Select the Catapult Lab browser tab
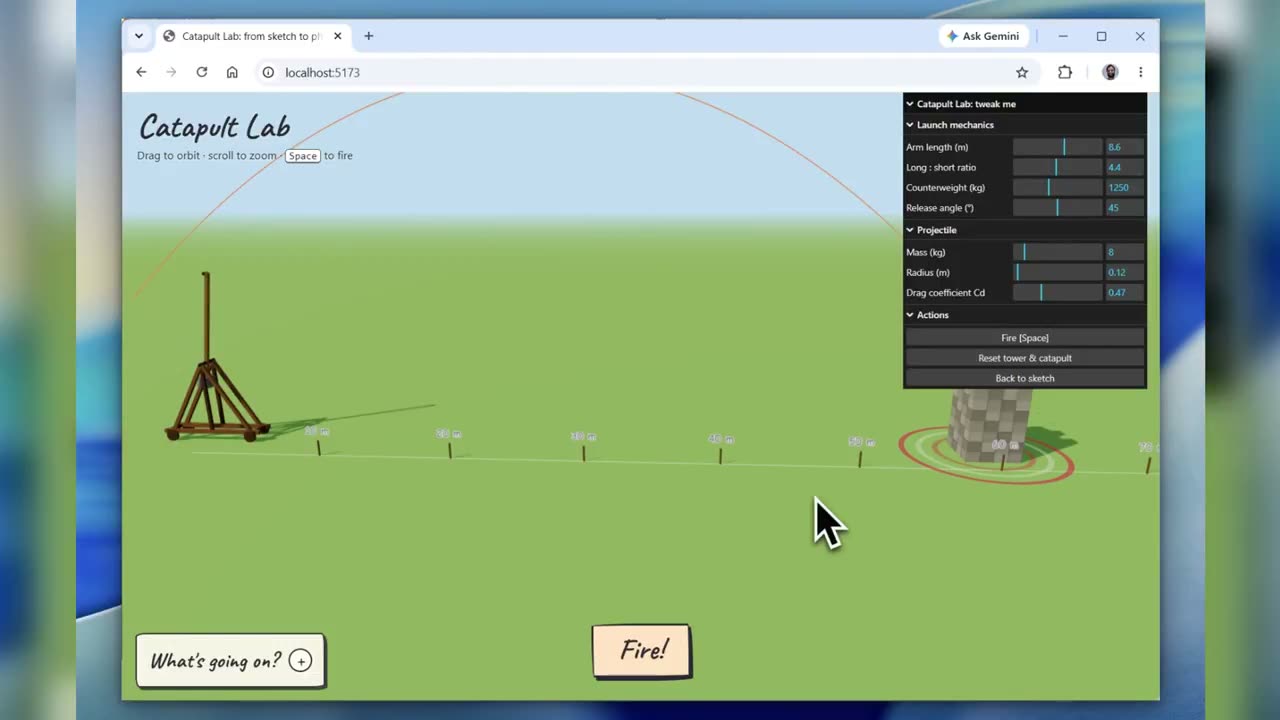 pos(252,36)
